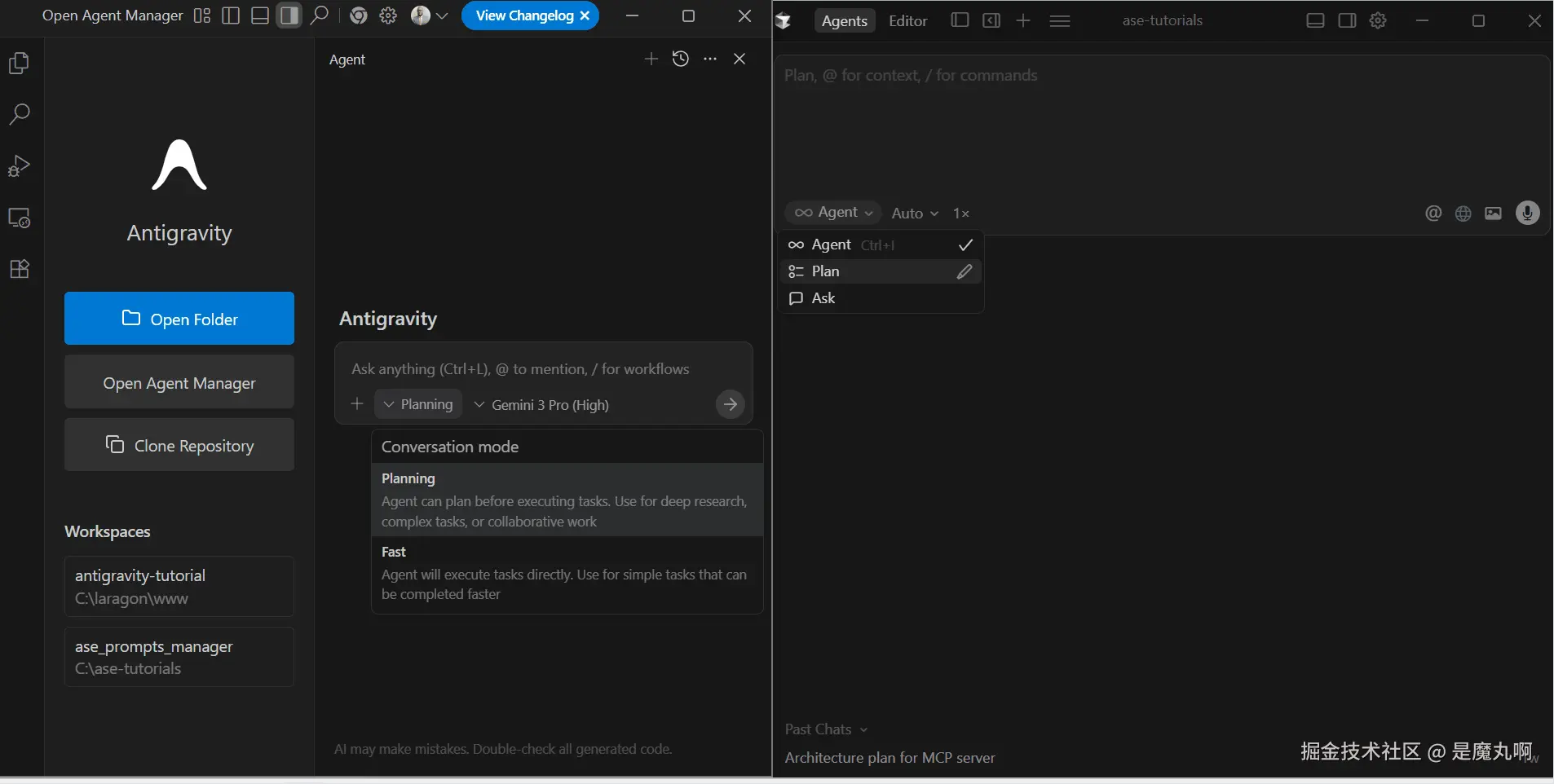Choose Plan mode in the mode menu

881,271
